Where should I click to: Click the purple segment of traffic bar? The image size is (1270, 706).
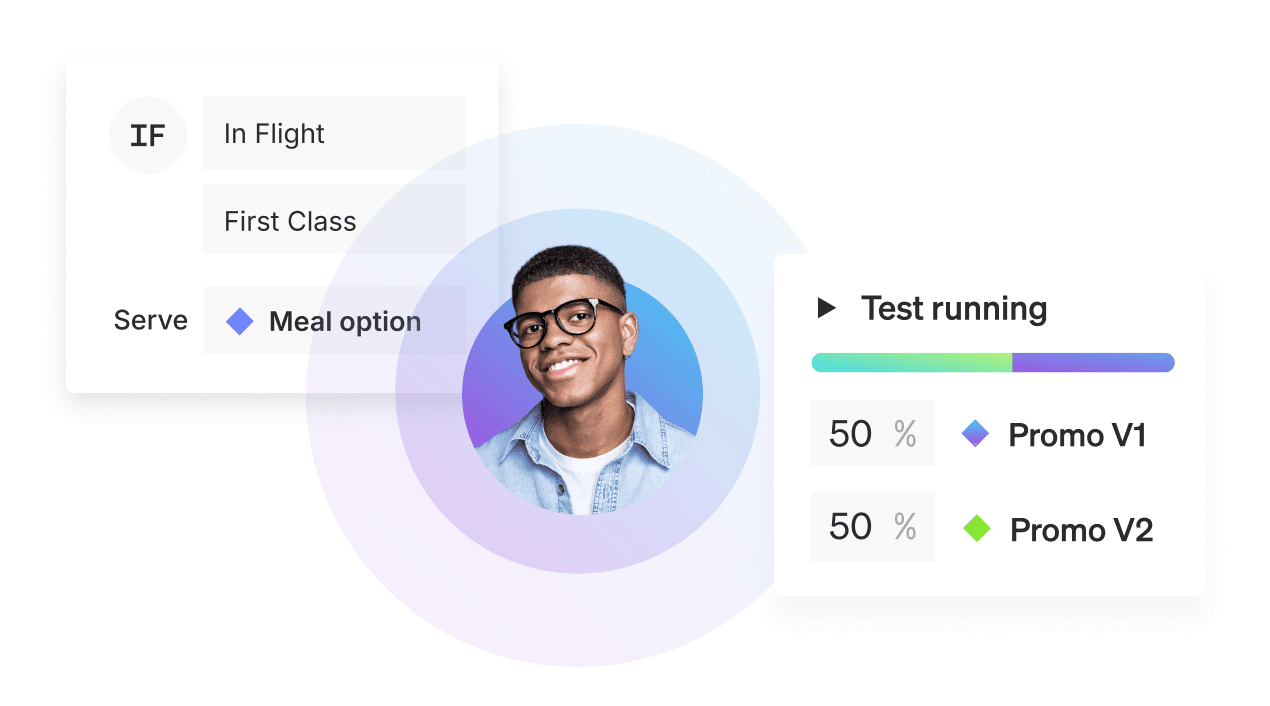(x=1093, y=362)
